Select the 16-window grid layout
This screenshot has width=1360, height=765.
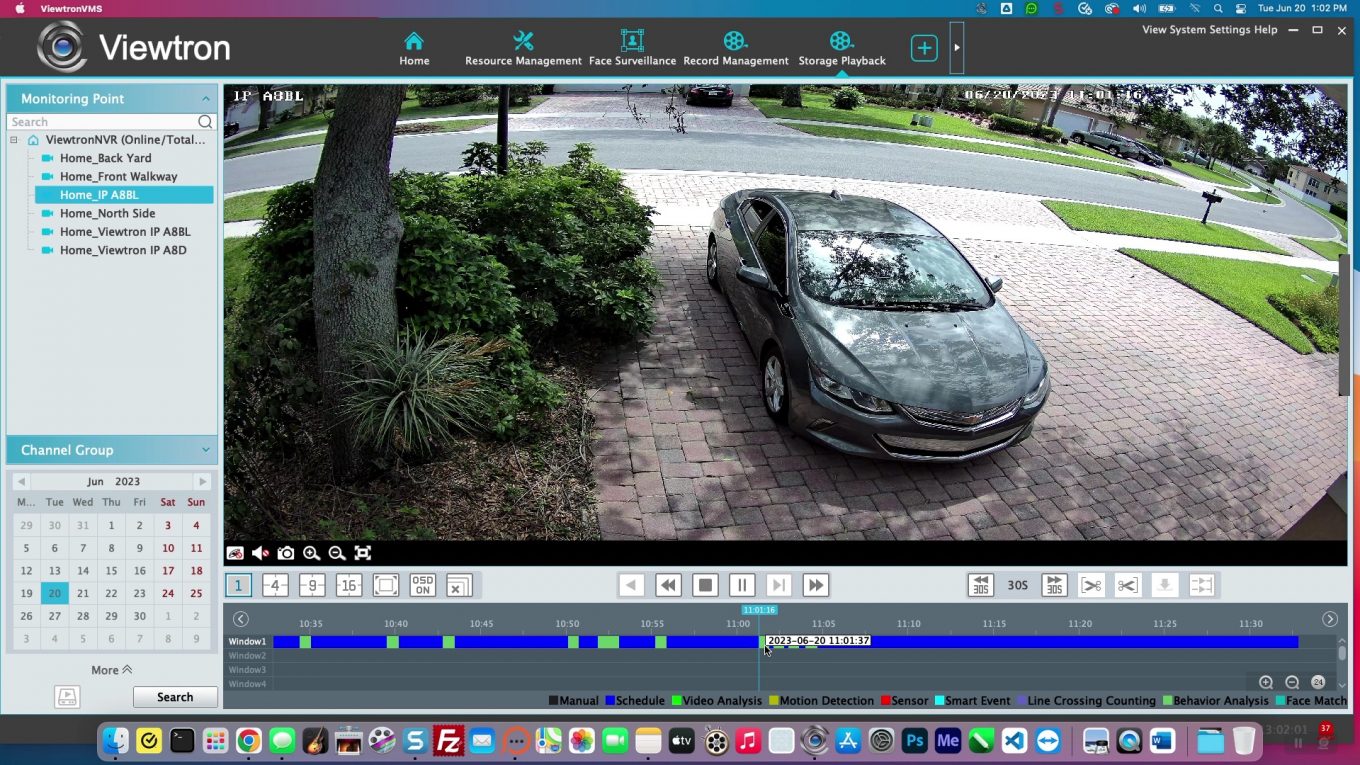(x=348, y=585)
